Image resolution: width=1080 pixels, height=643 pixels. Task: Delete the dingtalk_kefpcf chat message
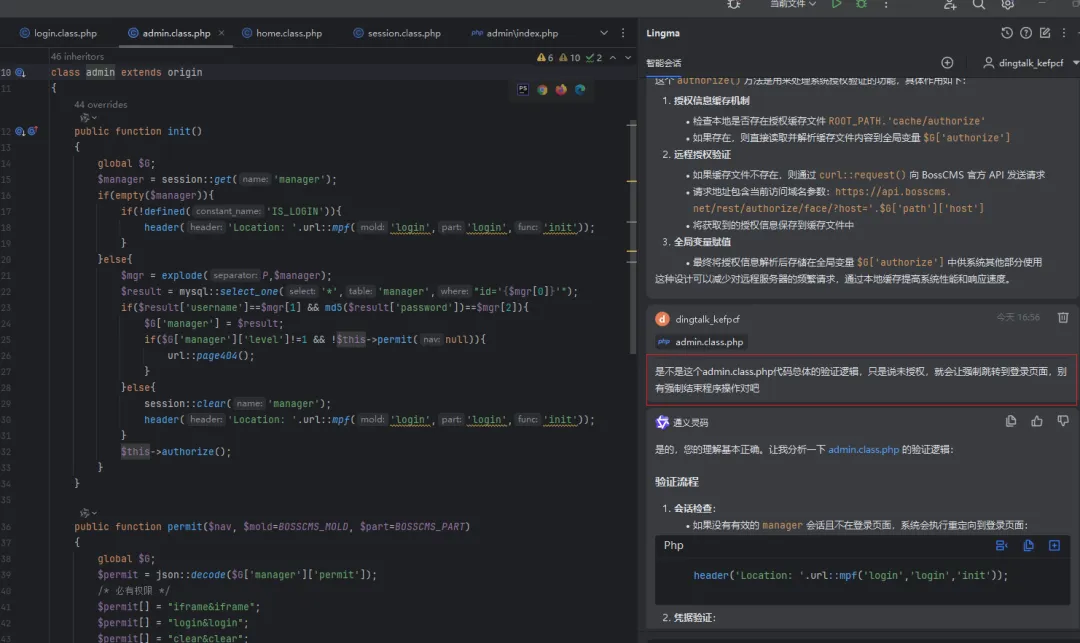pyautogui.click(x=1063, y=317)
